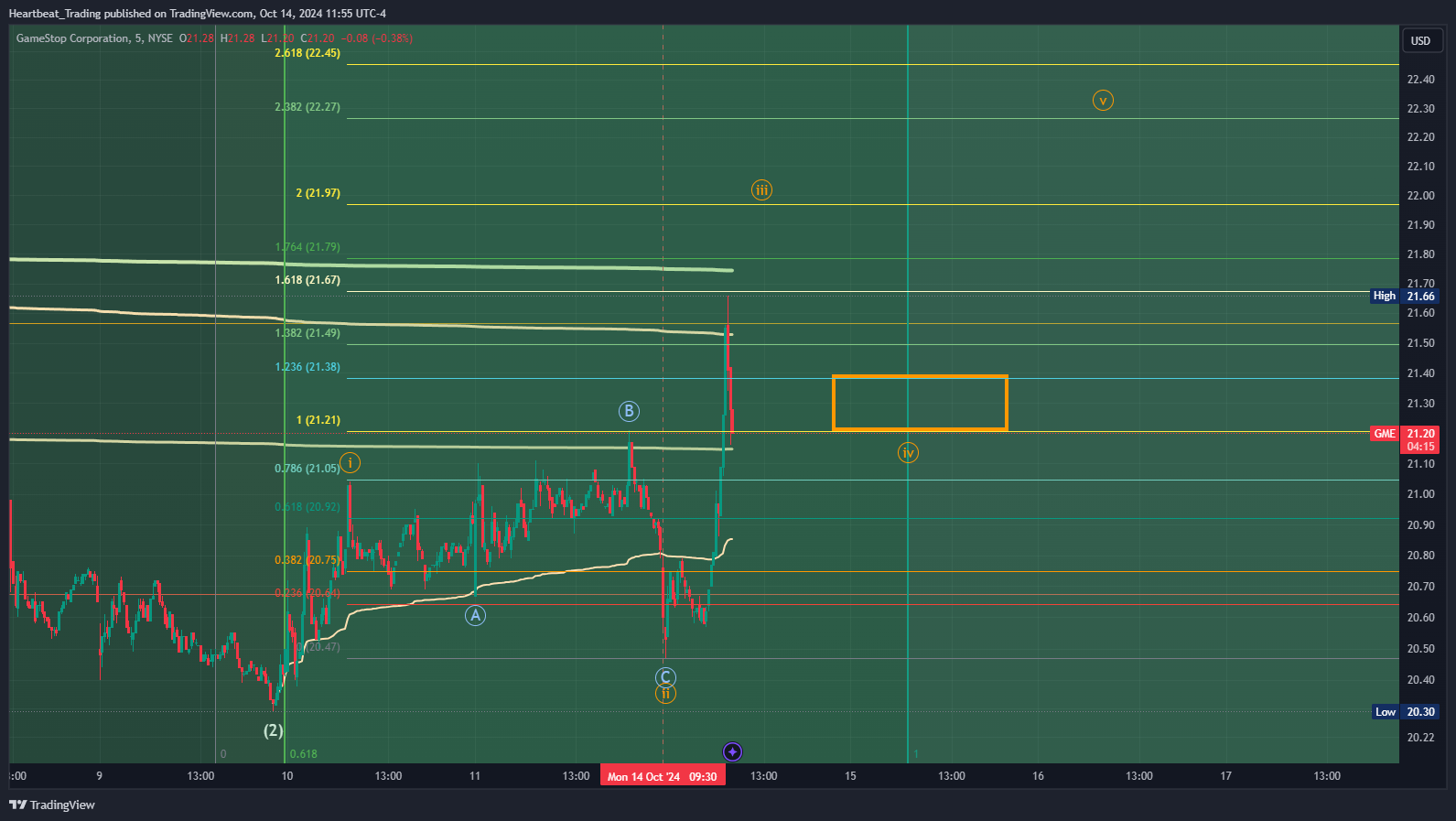Click the GameStop Corporation symbol title
This screenshot has height=821, width=1456.
[x=73, y=38]
